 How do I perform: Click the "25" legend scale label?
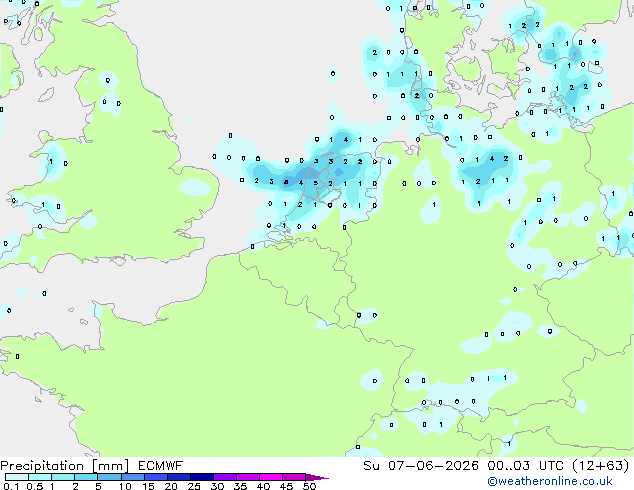[194, 486]
